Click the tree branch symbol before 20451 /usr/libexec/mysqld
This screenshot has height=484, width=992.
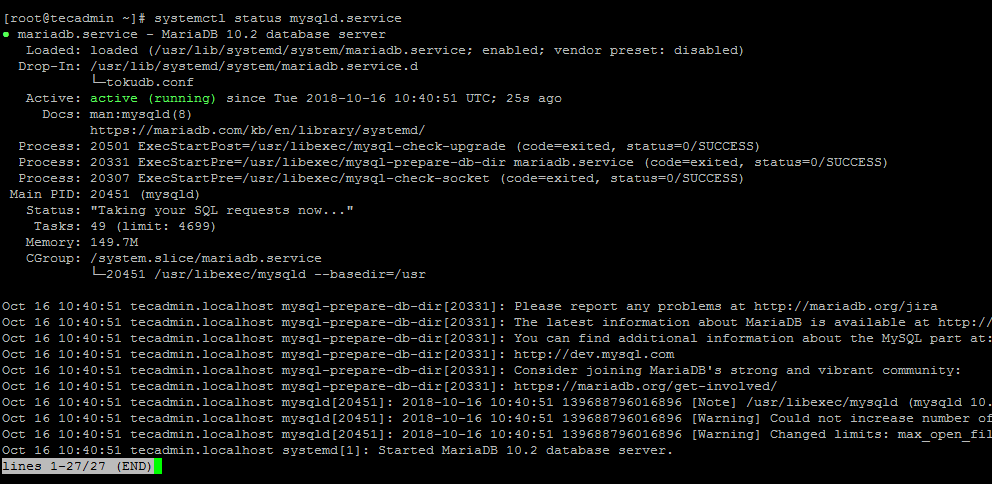[97, 274]
